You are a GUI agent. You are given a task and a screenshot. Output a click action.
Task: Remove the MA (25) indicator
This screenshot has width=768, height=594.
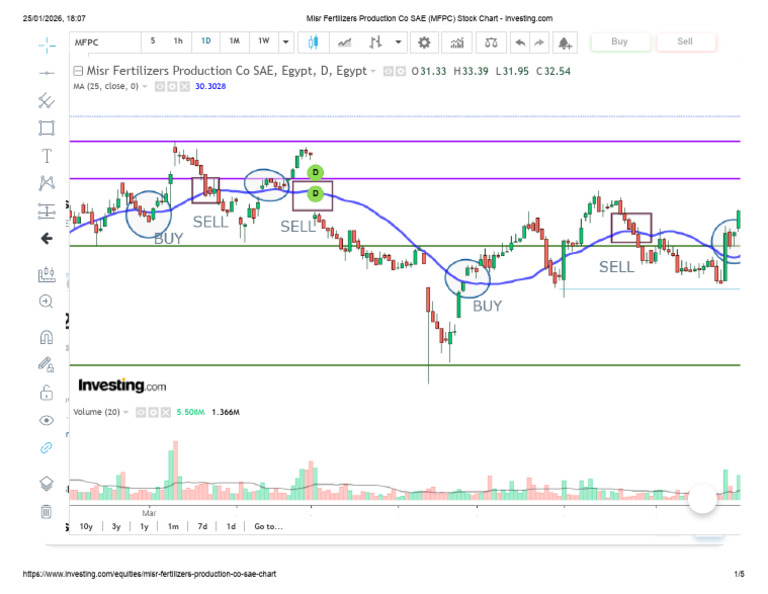coord(185,87)
